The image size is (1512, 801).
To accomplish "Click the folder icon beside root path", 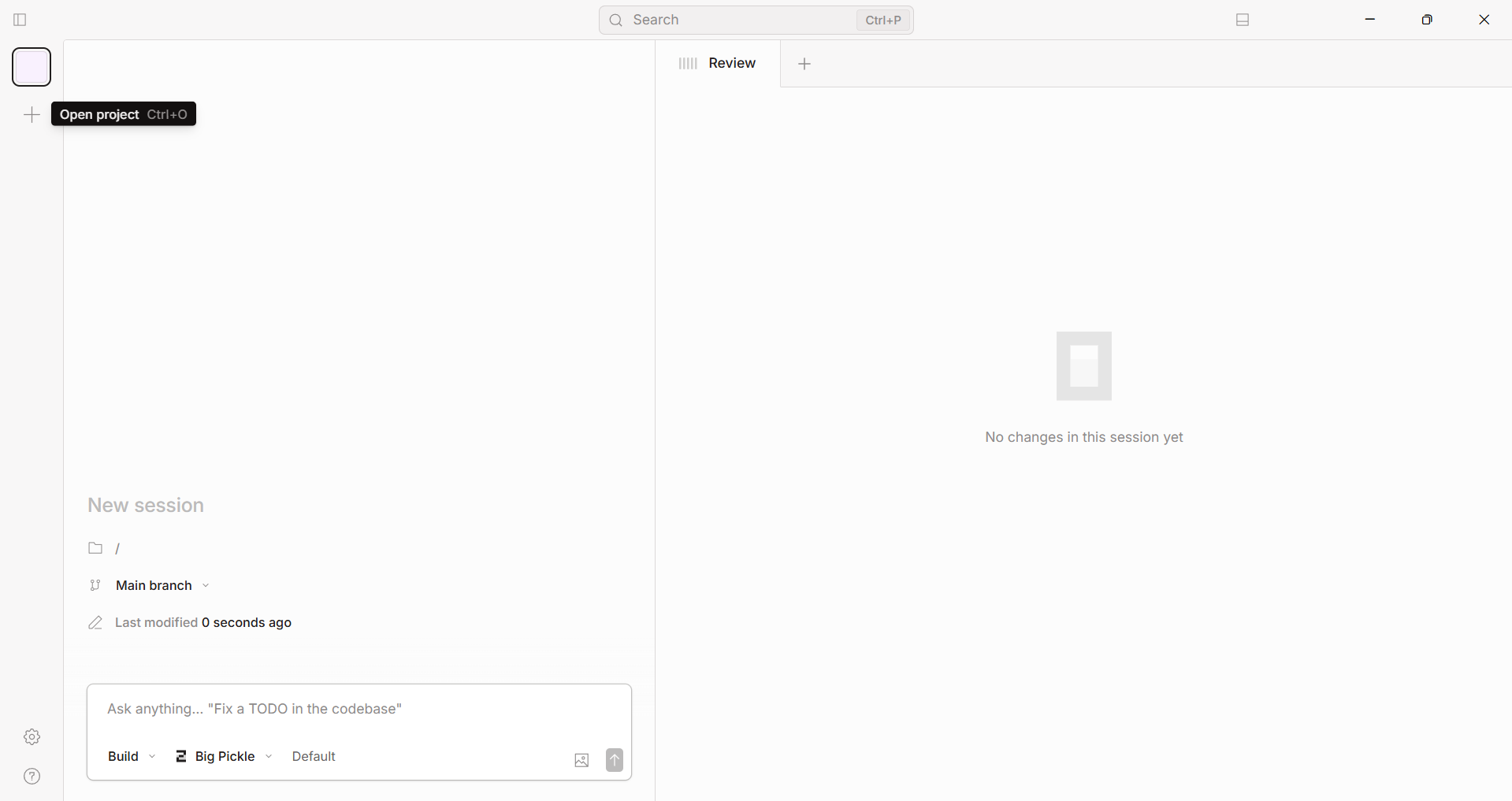I will click(95, 548).
